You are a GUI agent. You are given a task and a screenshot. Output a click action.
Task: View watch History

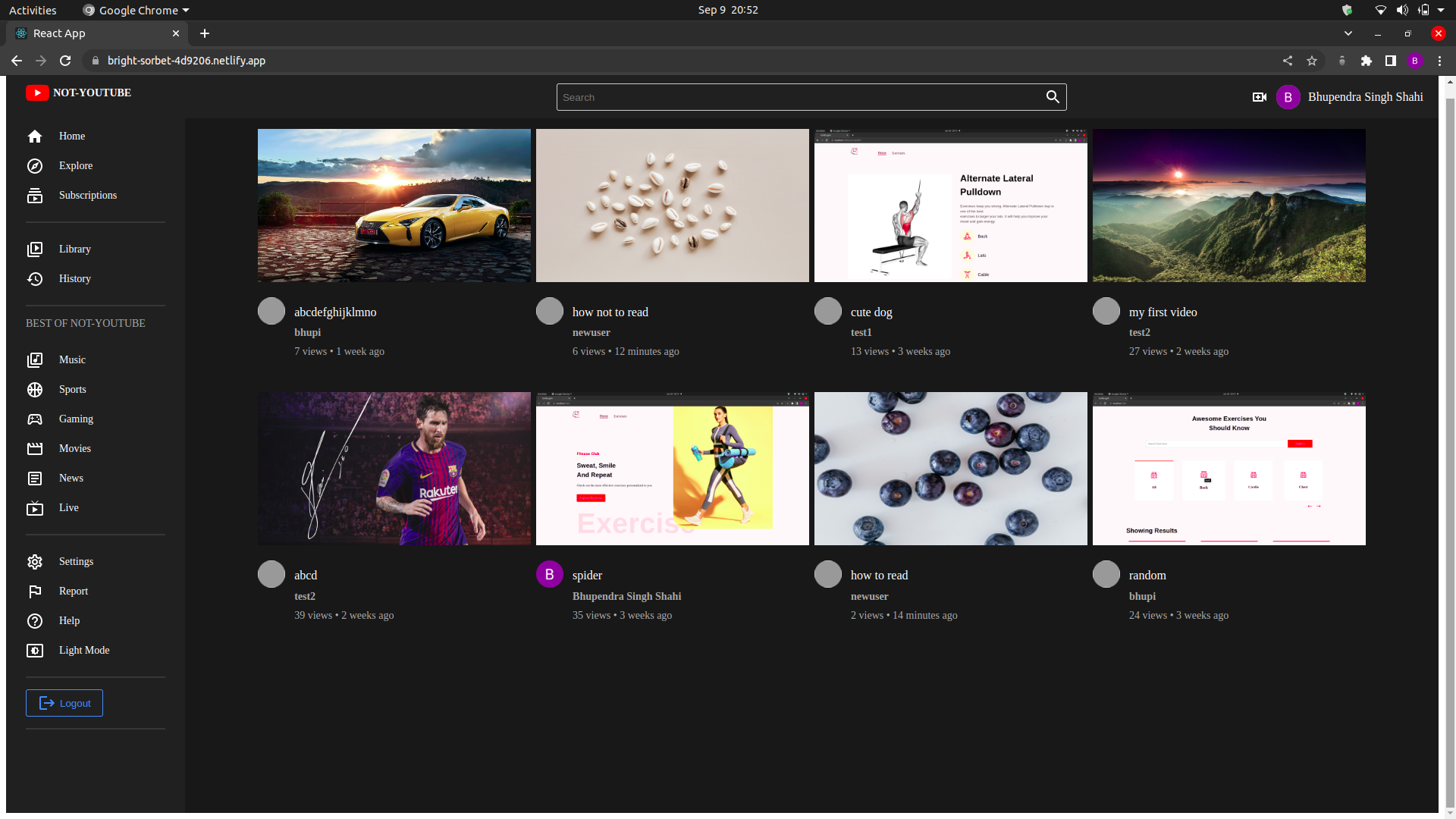click(35, 278)
